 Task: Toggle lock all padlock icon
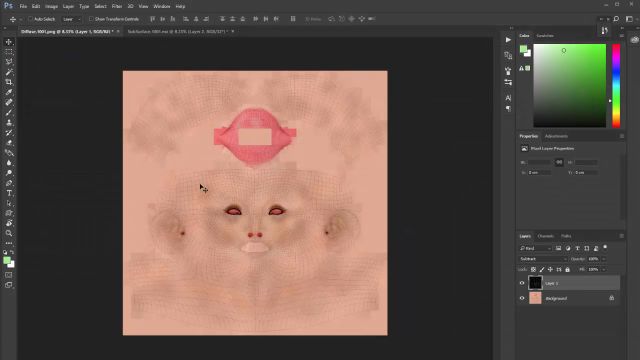coord(567,269)
